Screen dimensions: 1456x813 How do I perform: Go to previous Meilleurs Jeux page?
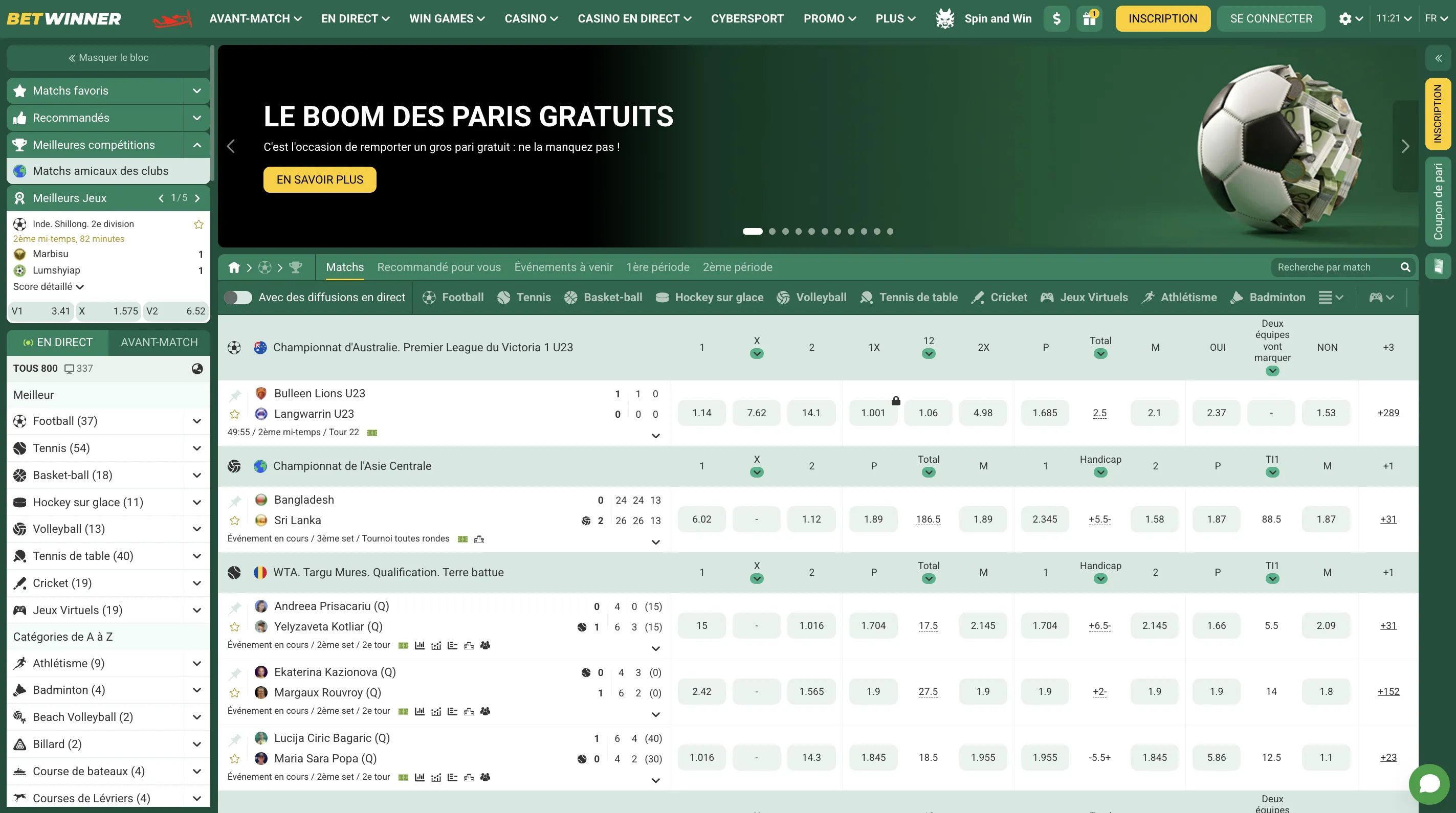161,198
